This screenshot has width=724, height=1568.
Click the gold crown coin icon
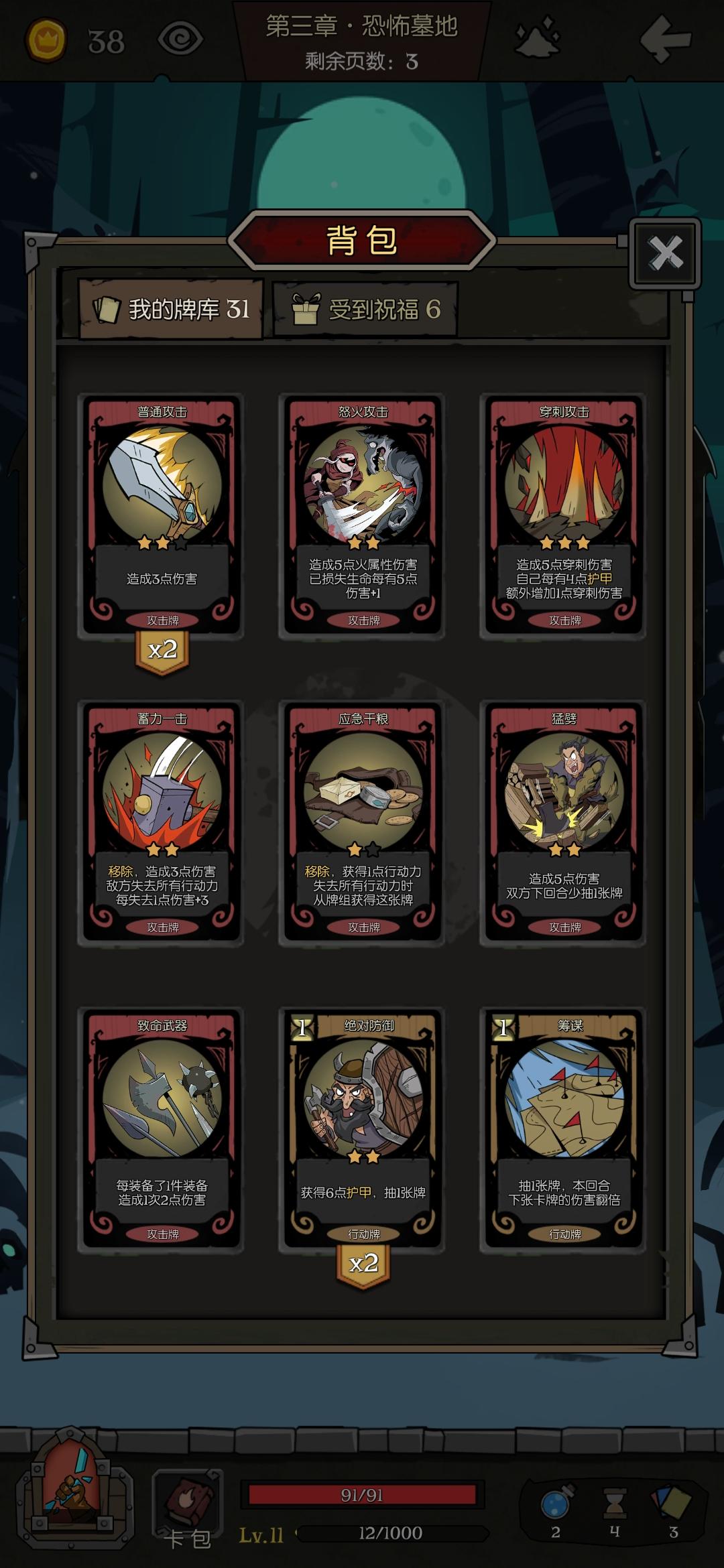coord(46,40)
